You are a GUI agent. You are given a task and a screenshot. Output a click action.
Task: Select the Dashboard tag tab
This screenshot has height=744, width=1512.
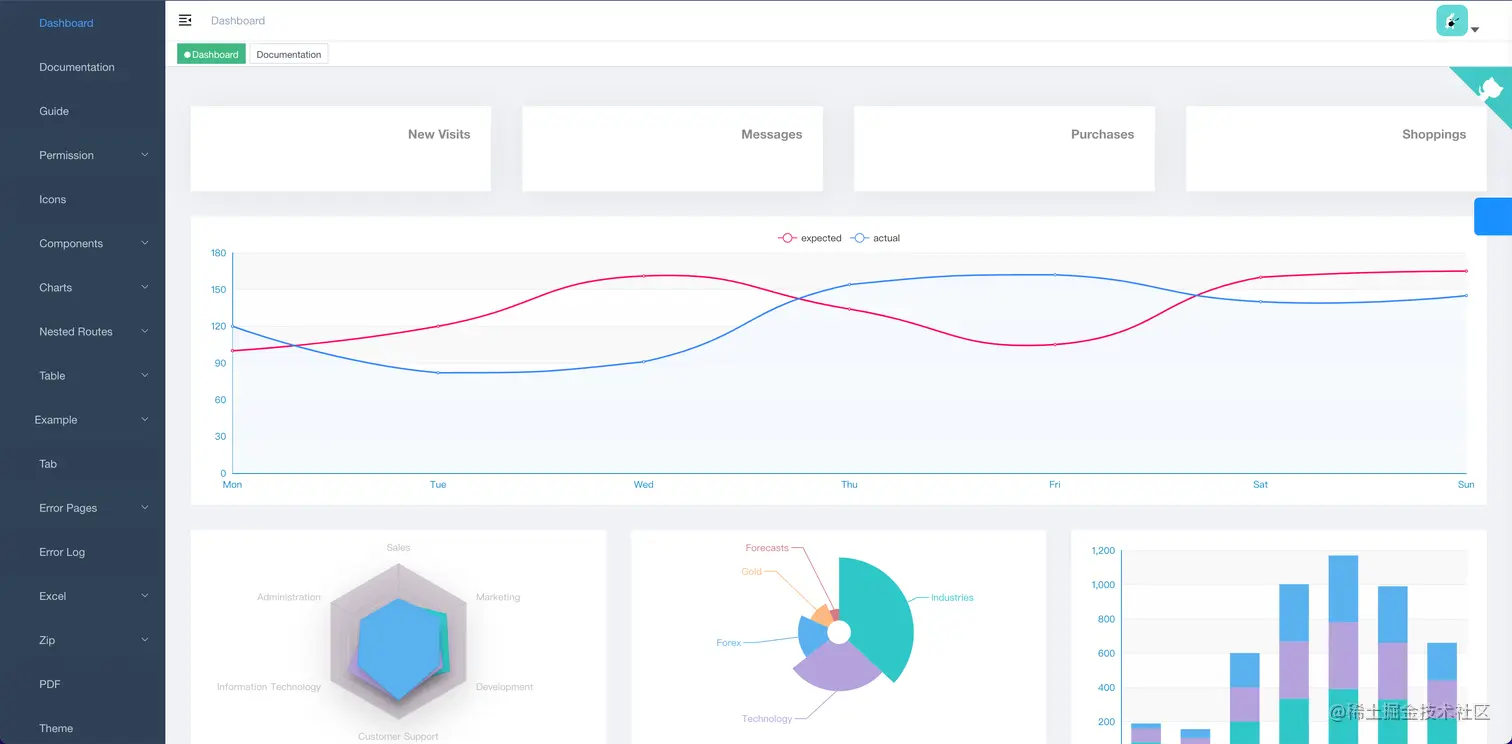pyautogui.click(x=211, y=55)
